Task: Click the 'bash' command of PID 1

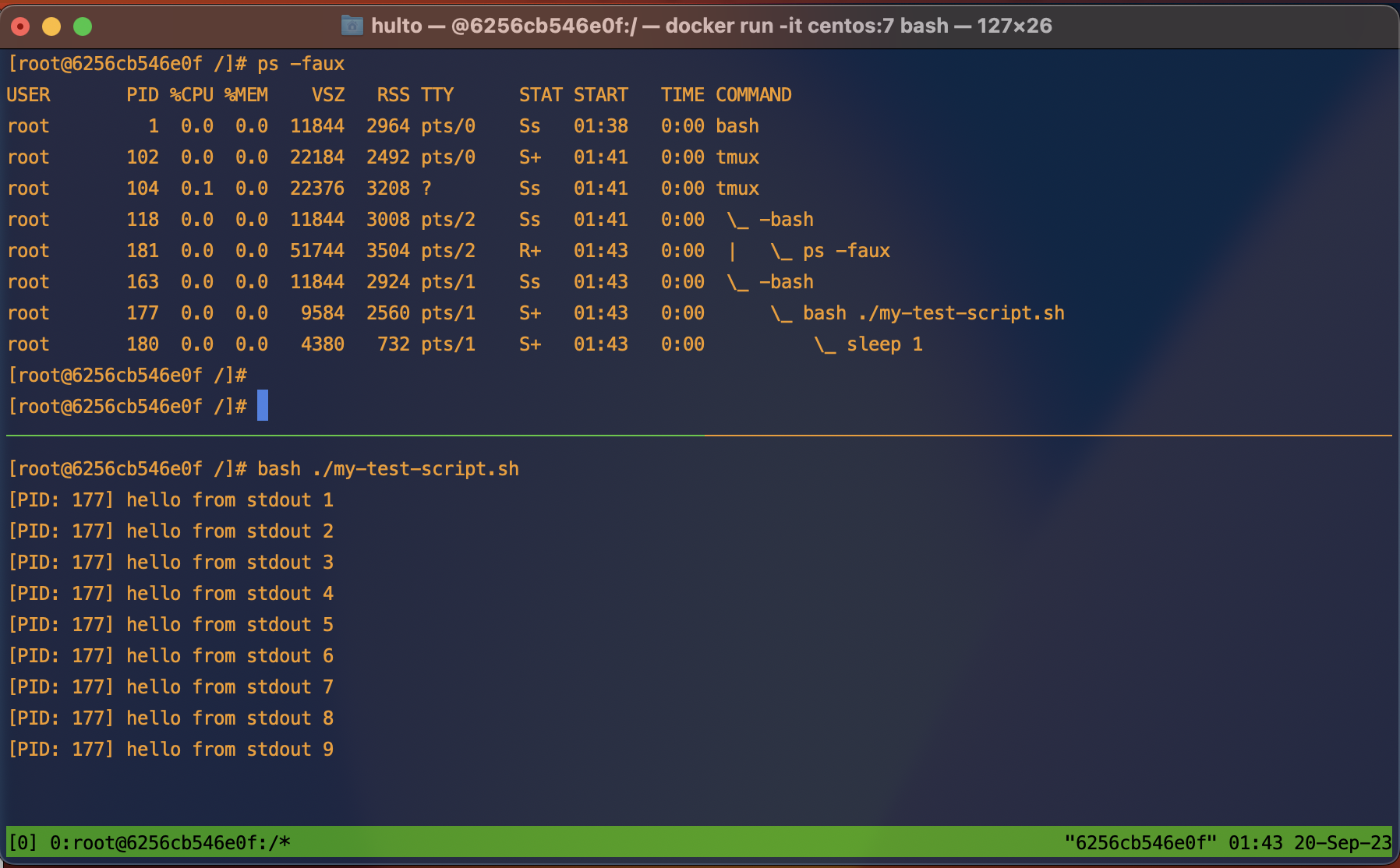Action: tap(737, 126)
